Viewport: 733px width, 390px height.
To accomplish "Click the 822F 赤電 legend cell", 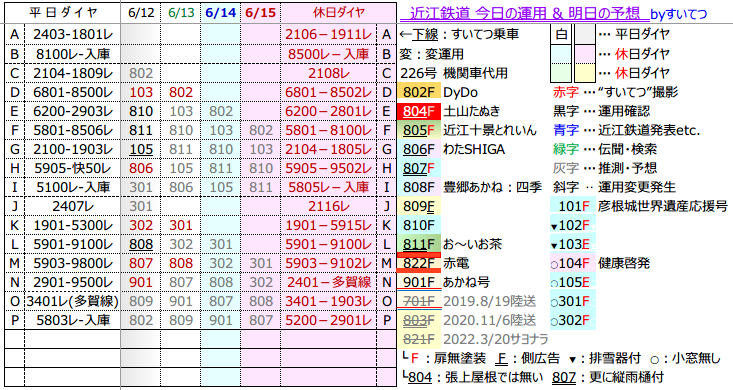I will [x=419, y=263].
